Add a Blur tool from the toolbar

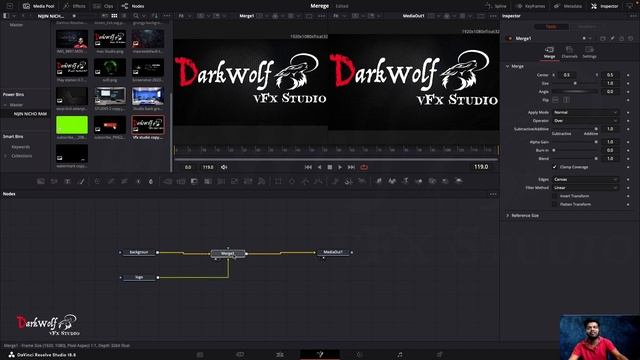click(151, 181)
